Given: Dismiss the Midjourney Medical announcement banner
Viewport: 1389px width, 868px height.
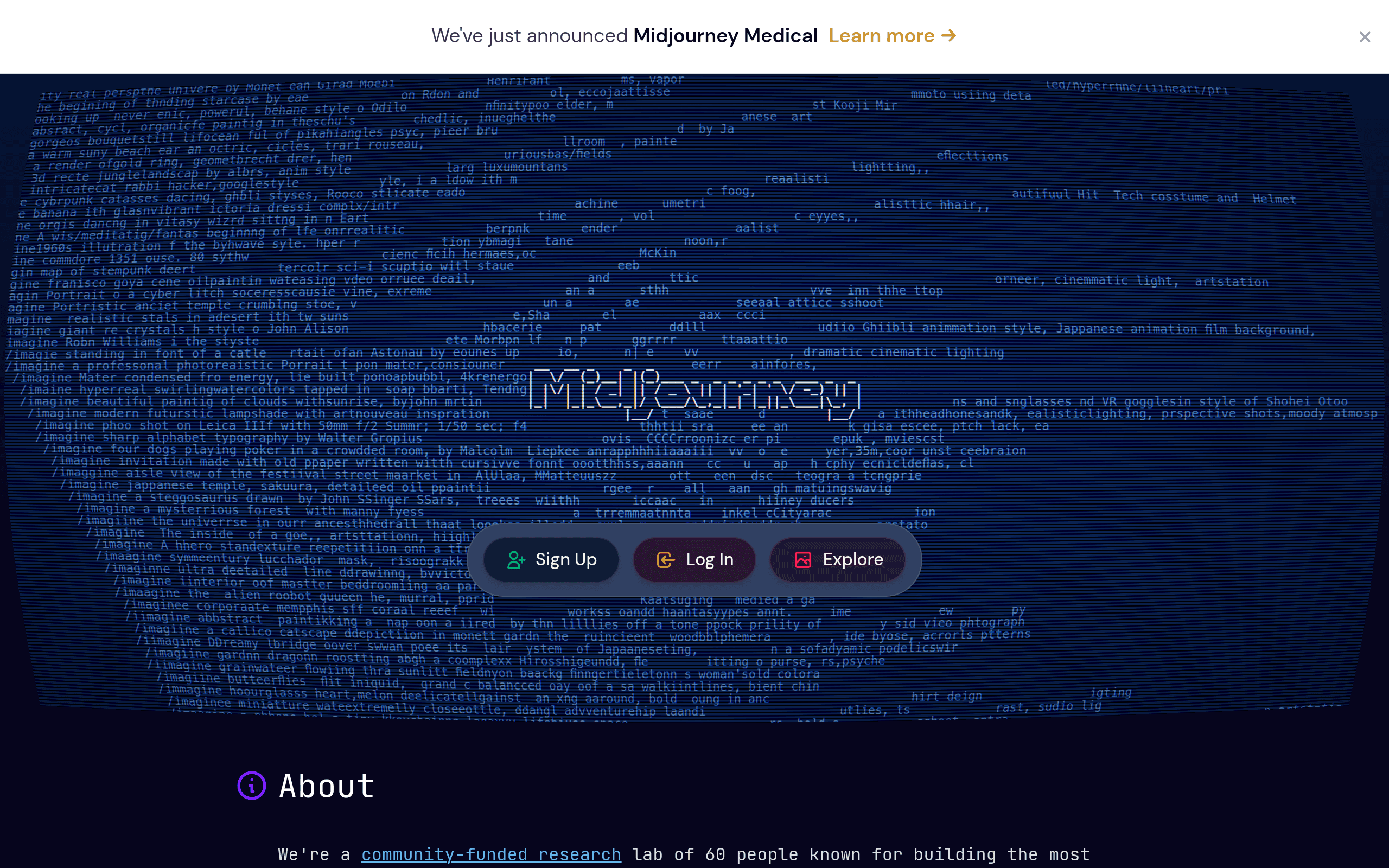Looking at the screenshot, I should coord(1365,37).
